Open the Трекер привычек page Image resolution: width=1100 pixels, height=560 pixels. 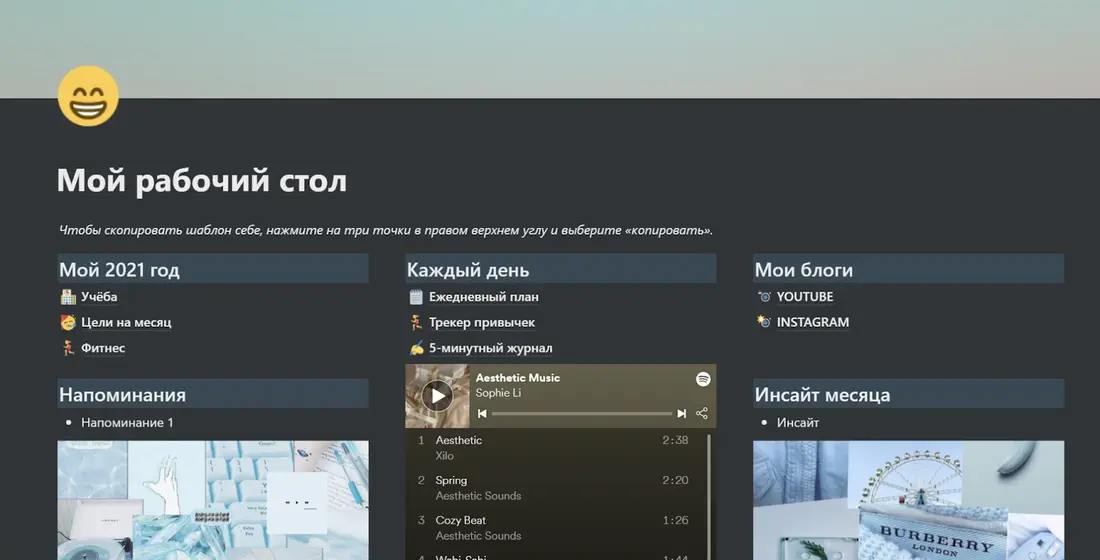coord(482,322)
